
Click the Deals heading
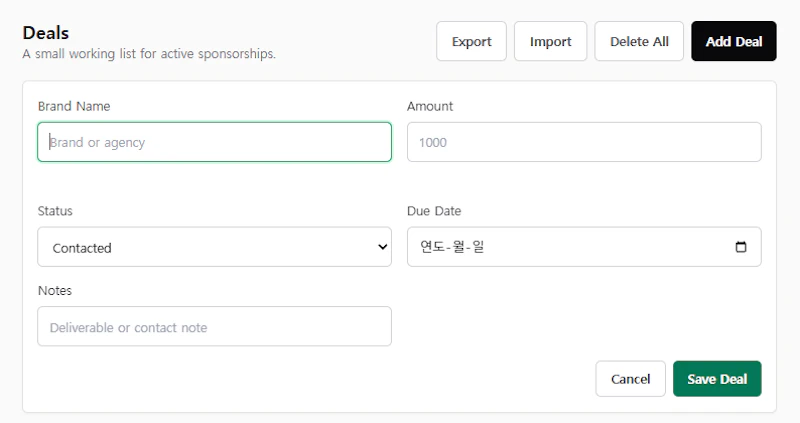point(46,33)
